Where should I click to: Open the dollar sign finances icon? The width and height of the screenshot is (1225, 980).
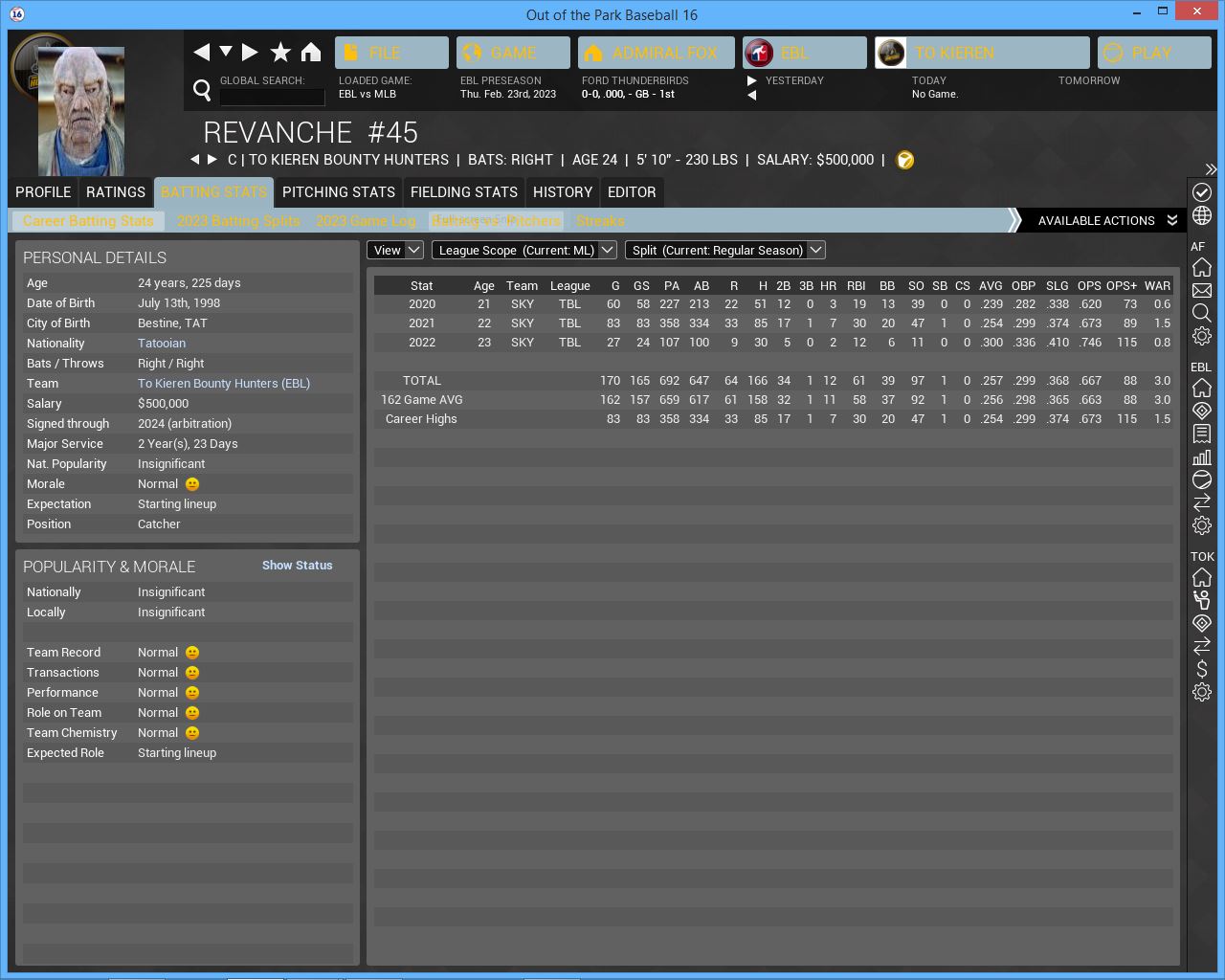tap(1202, 669)
